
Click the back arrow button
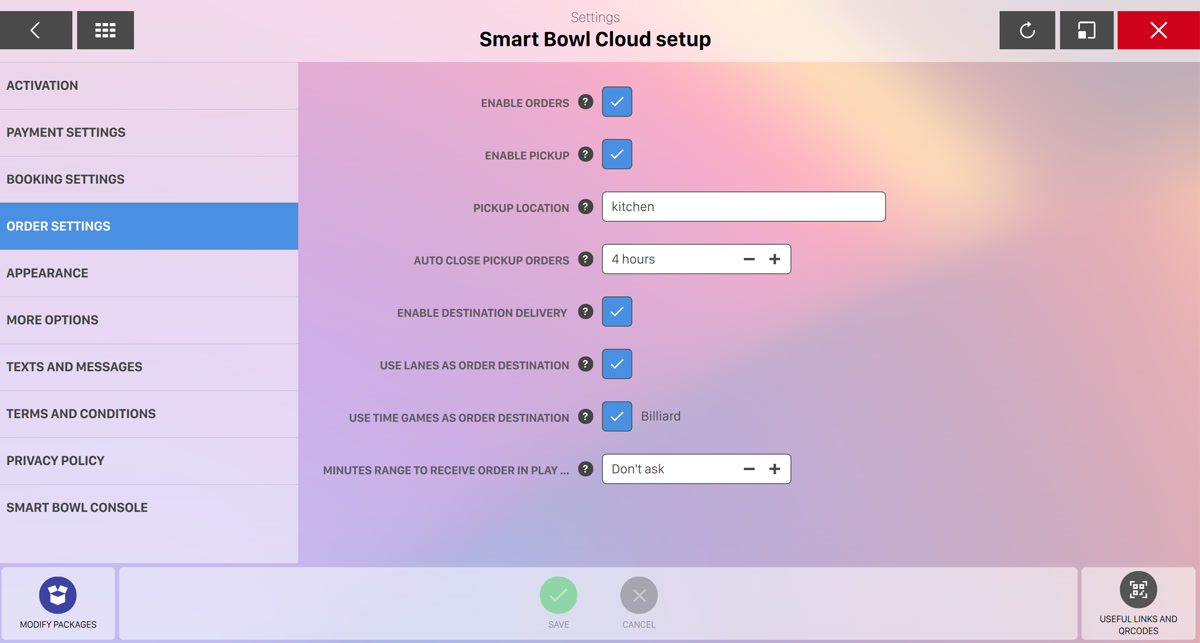tap(36, 30)
